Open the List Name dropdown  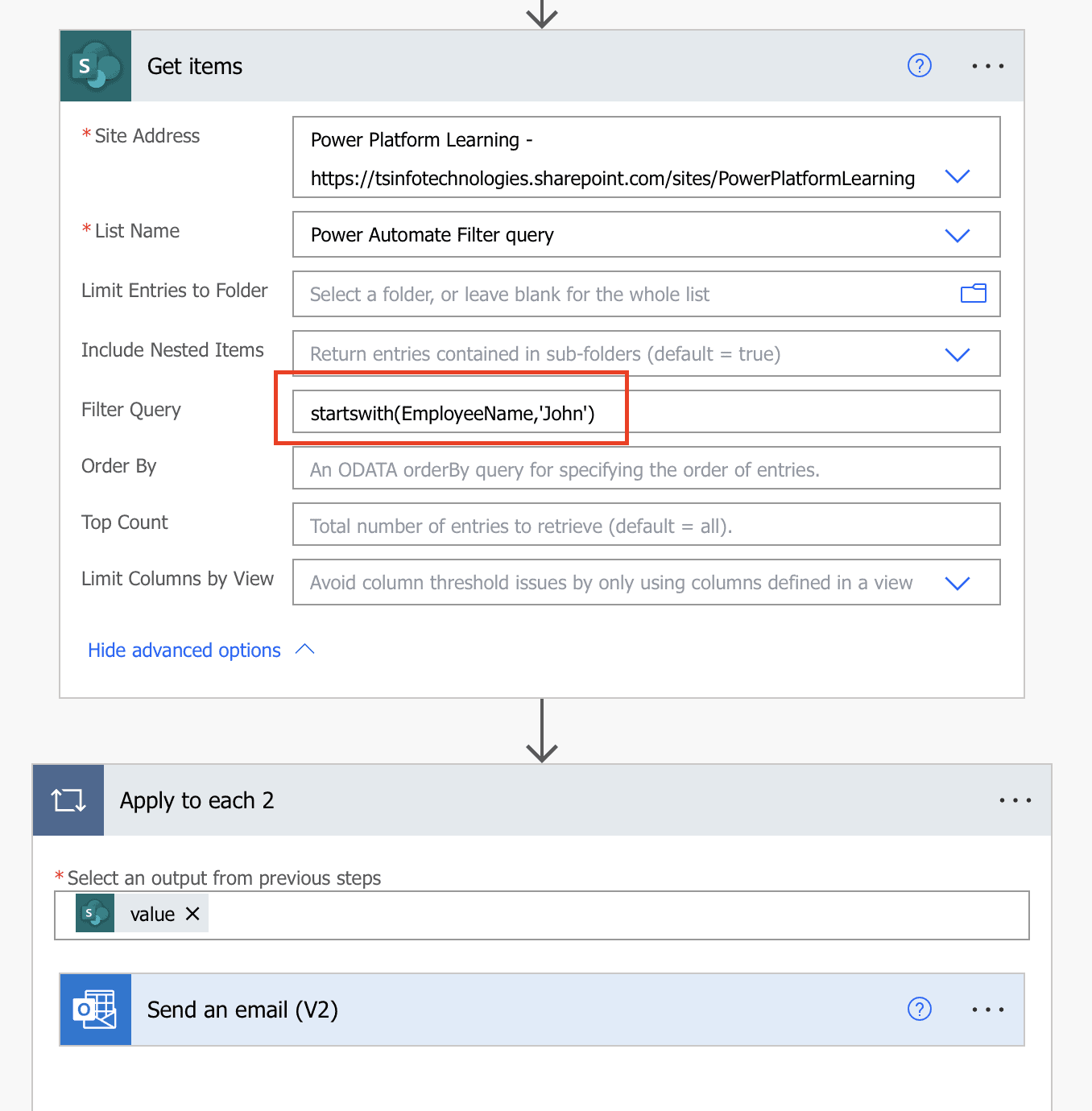(x=958, y=235)
